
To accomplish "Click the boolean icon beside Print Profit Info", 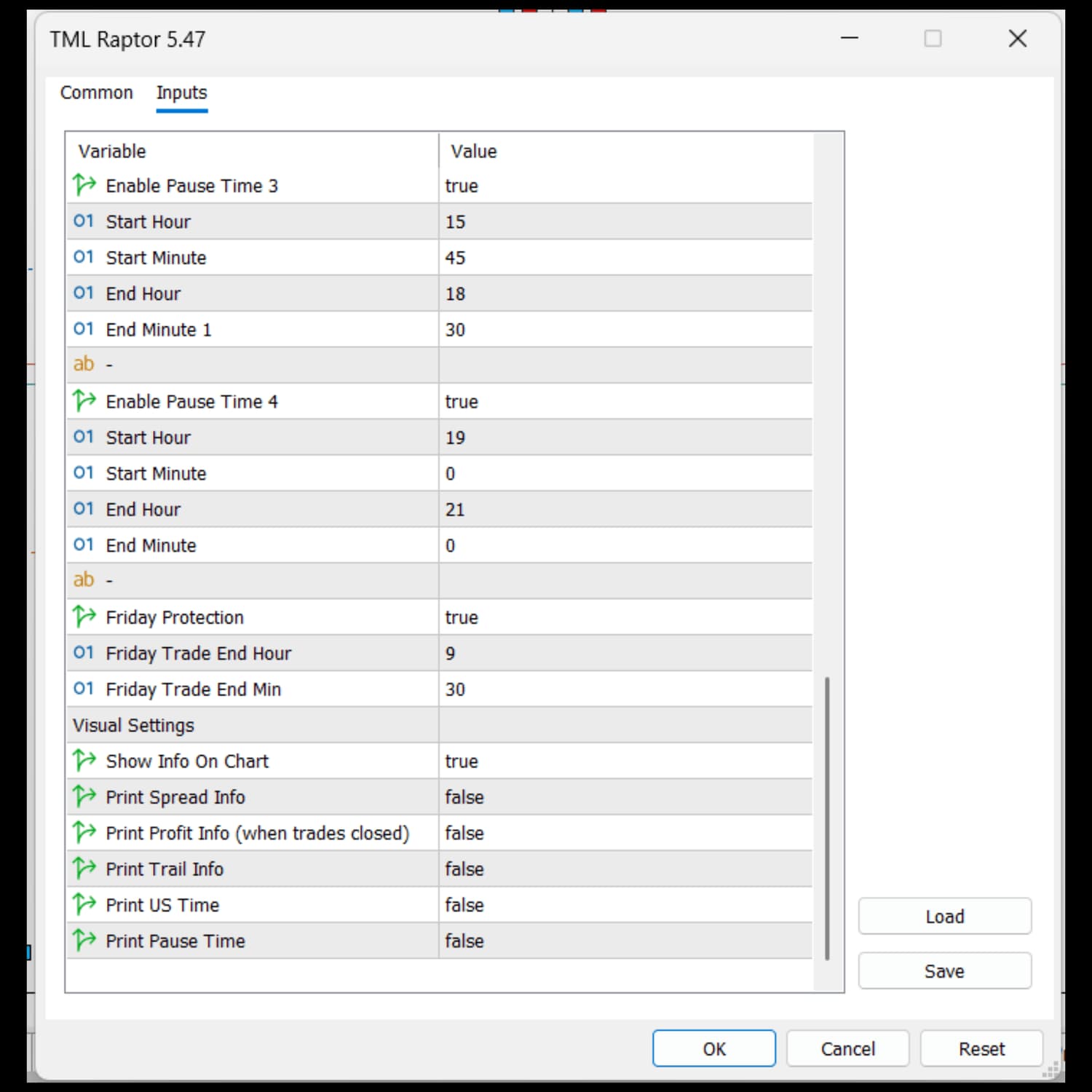I will tap(84, 832).
